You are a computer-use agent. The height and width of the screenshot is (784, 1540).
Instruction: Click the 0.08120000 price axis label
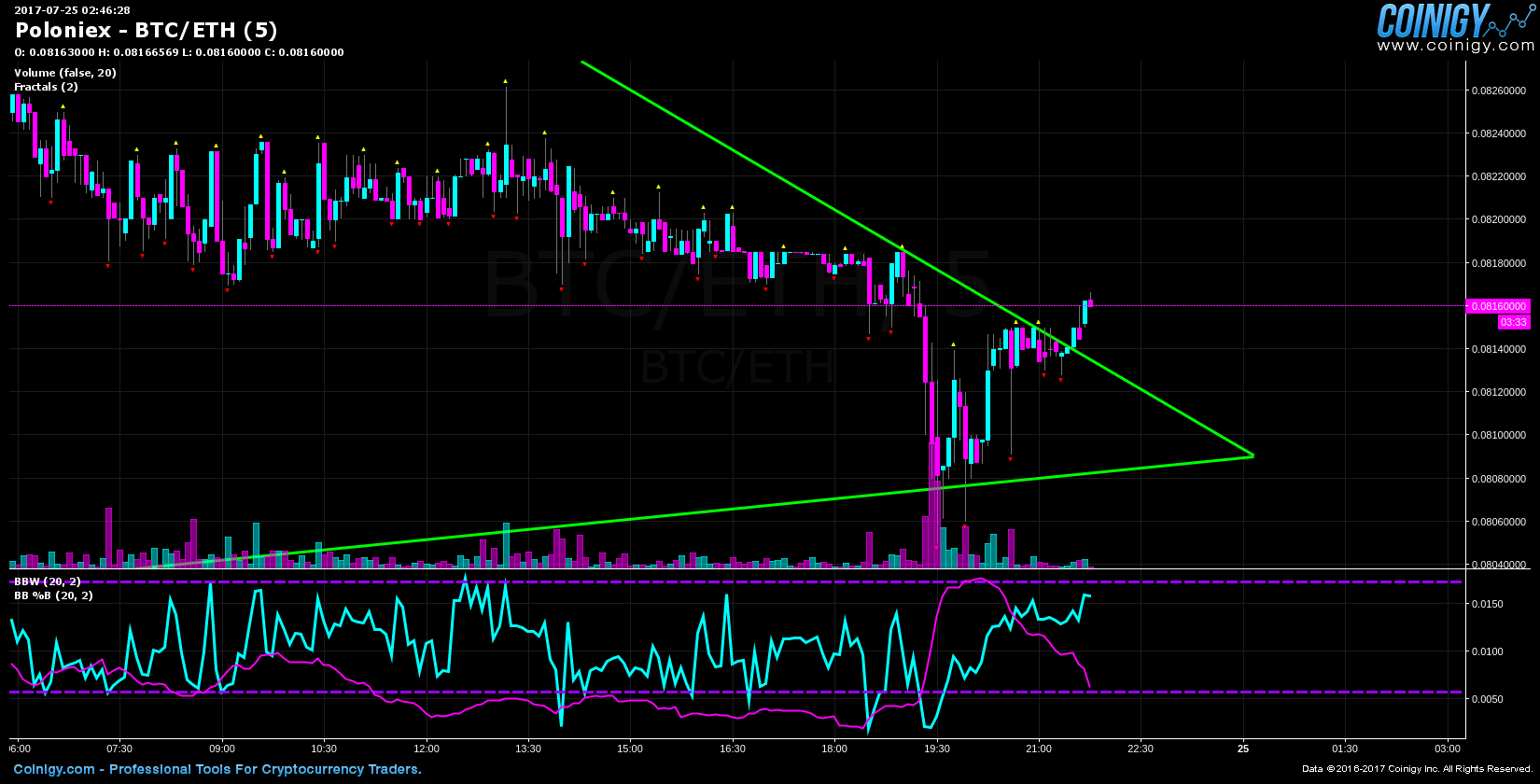coord(1499,392)
